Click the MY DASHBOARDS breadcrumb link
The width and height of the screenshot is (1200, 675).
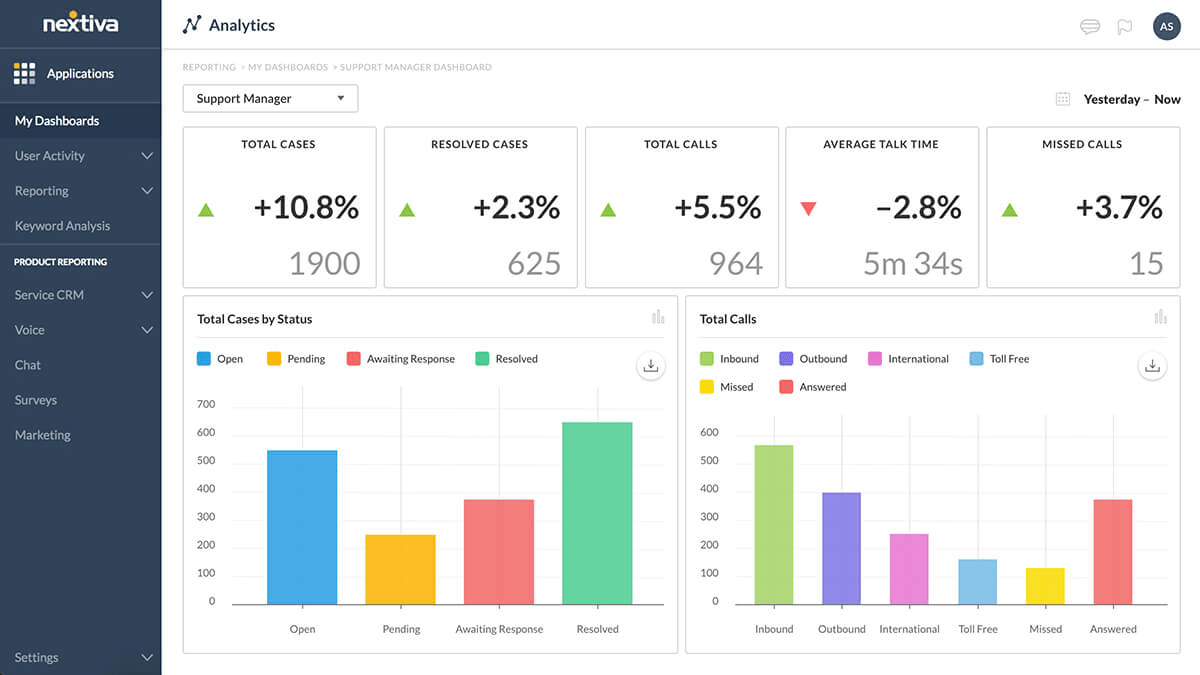coord(290,67)
